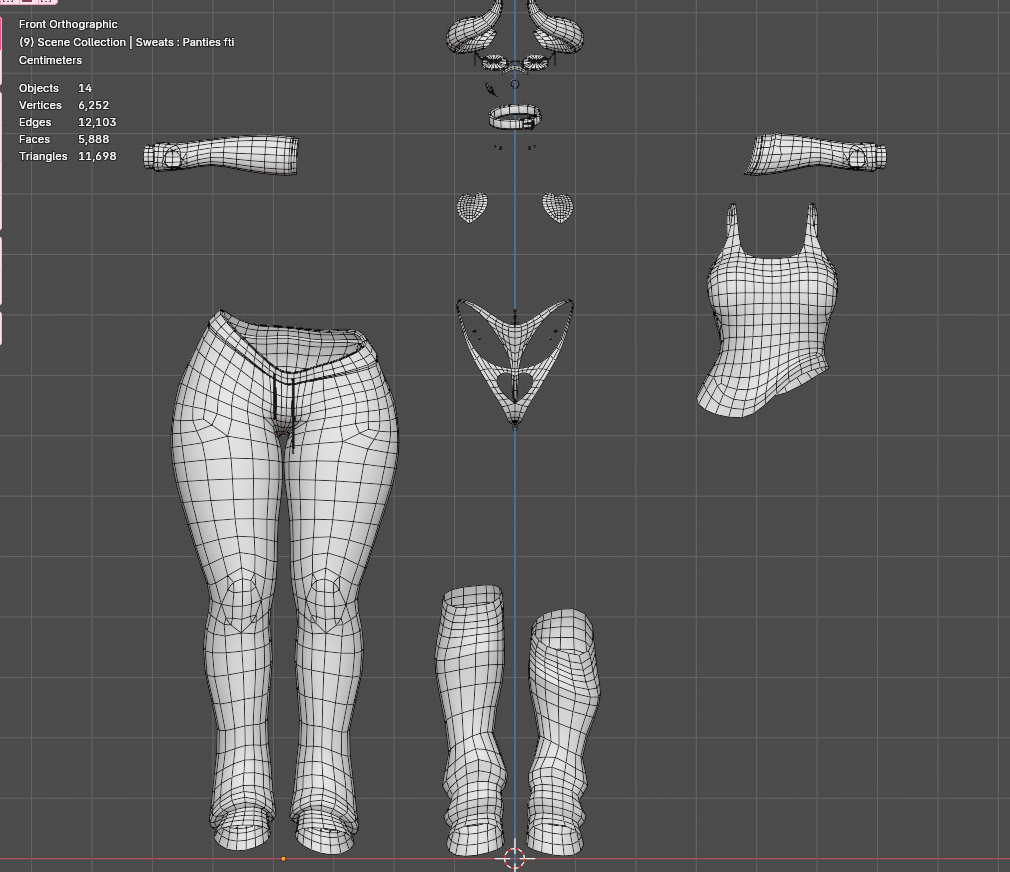
Task: Click the Front Orthographic view label
Action: 68,24
